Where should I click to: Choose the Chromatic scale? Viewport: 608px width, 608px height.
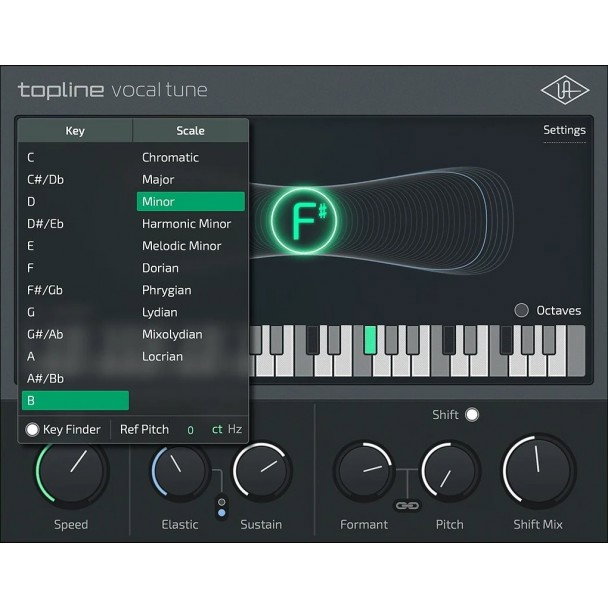(191, 157)
